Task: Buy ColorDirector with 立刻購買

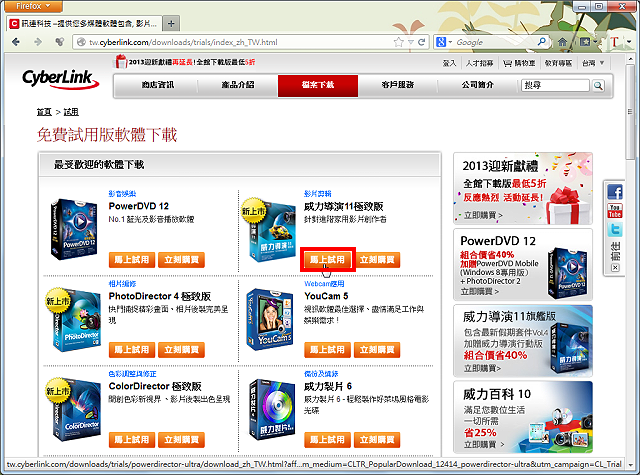Action: click(182, 440)
